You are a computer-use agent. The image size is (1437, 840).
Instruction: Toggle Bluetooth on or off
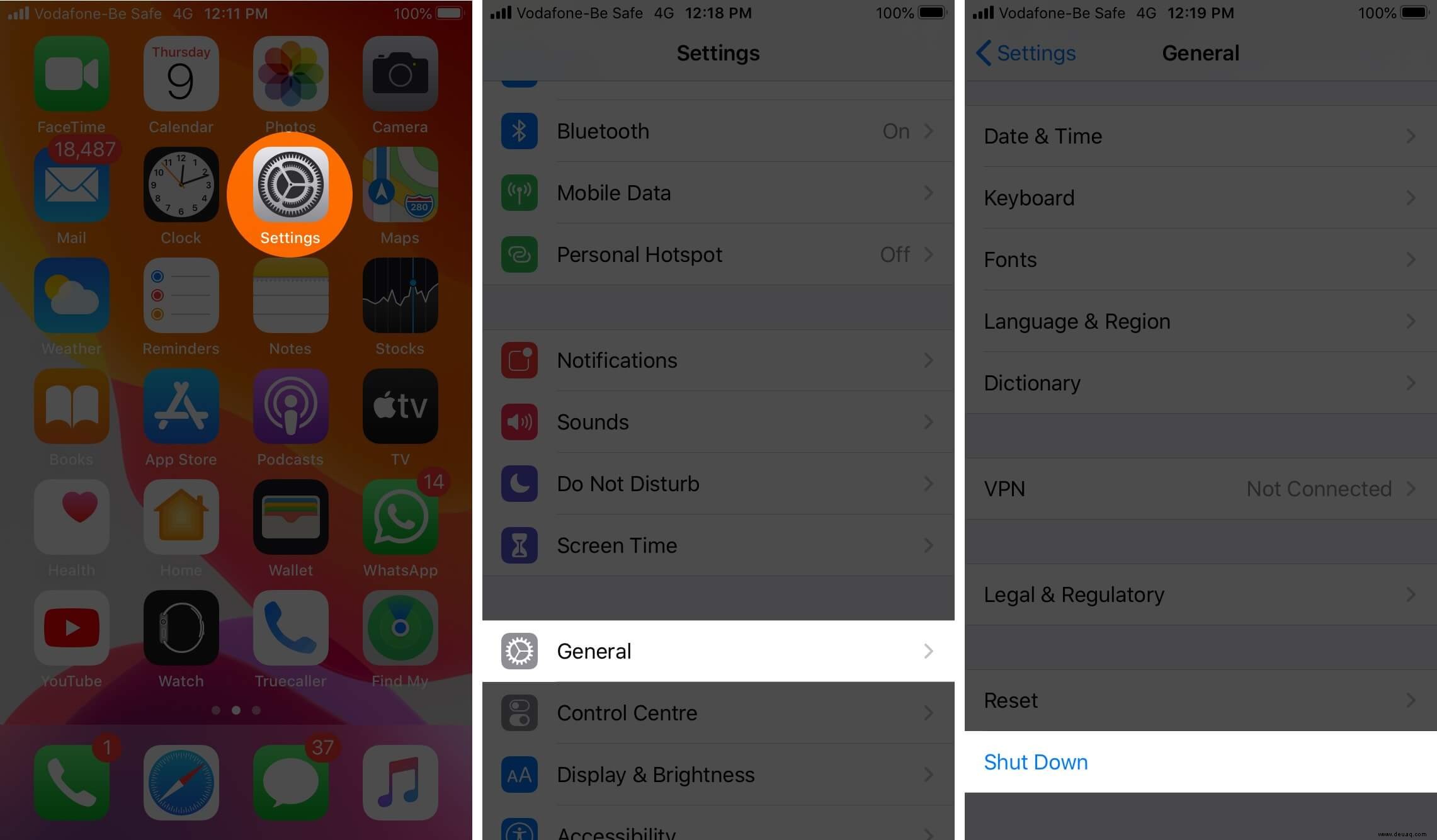point(718,131)
